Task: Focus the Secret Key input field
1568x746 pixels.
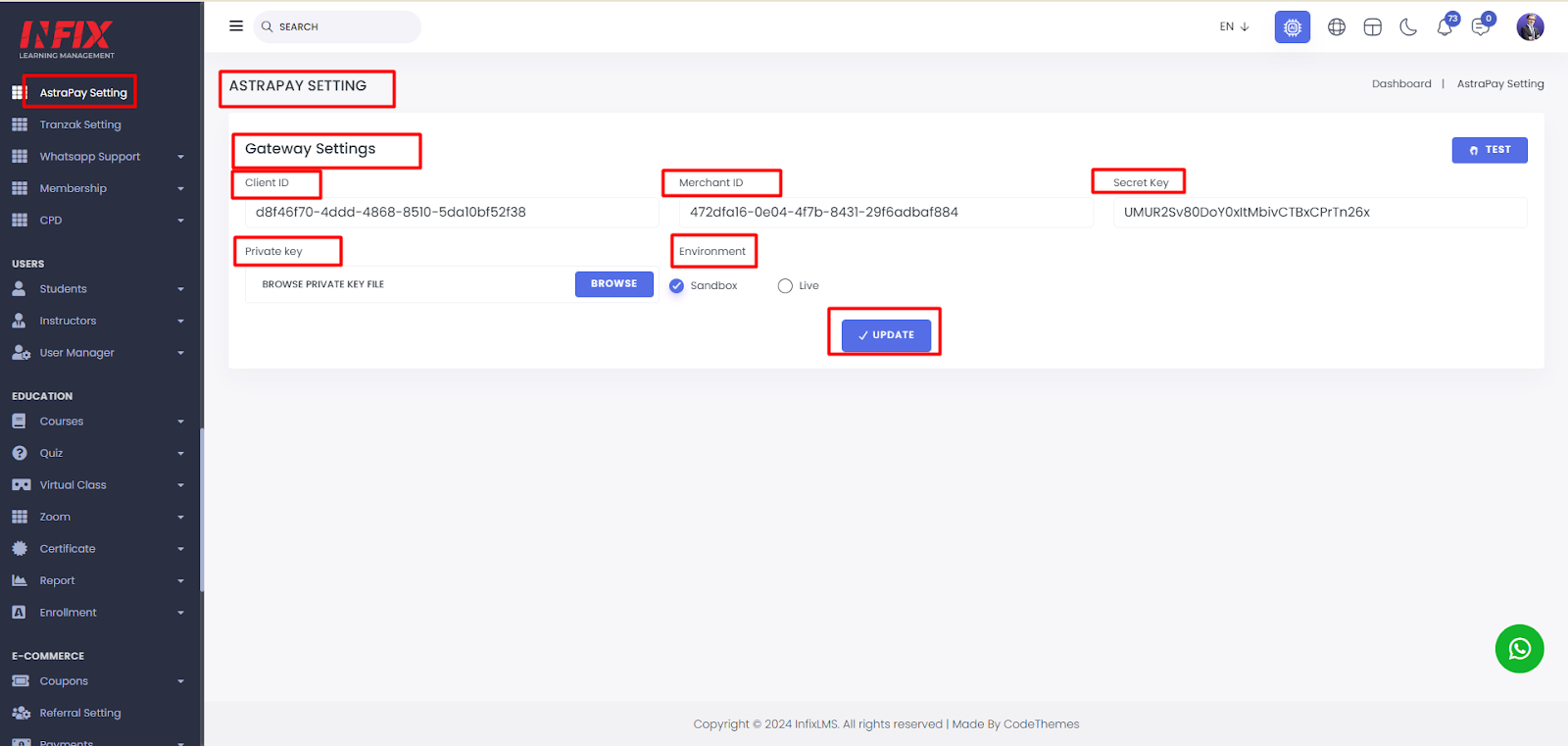Action: click(1320, 213)
